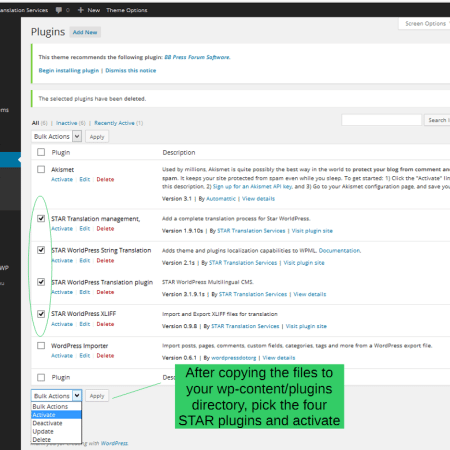Screen dimensions: 450x450
Task: View details for WordPress Importer
Action: click(279, 358)
